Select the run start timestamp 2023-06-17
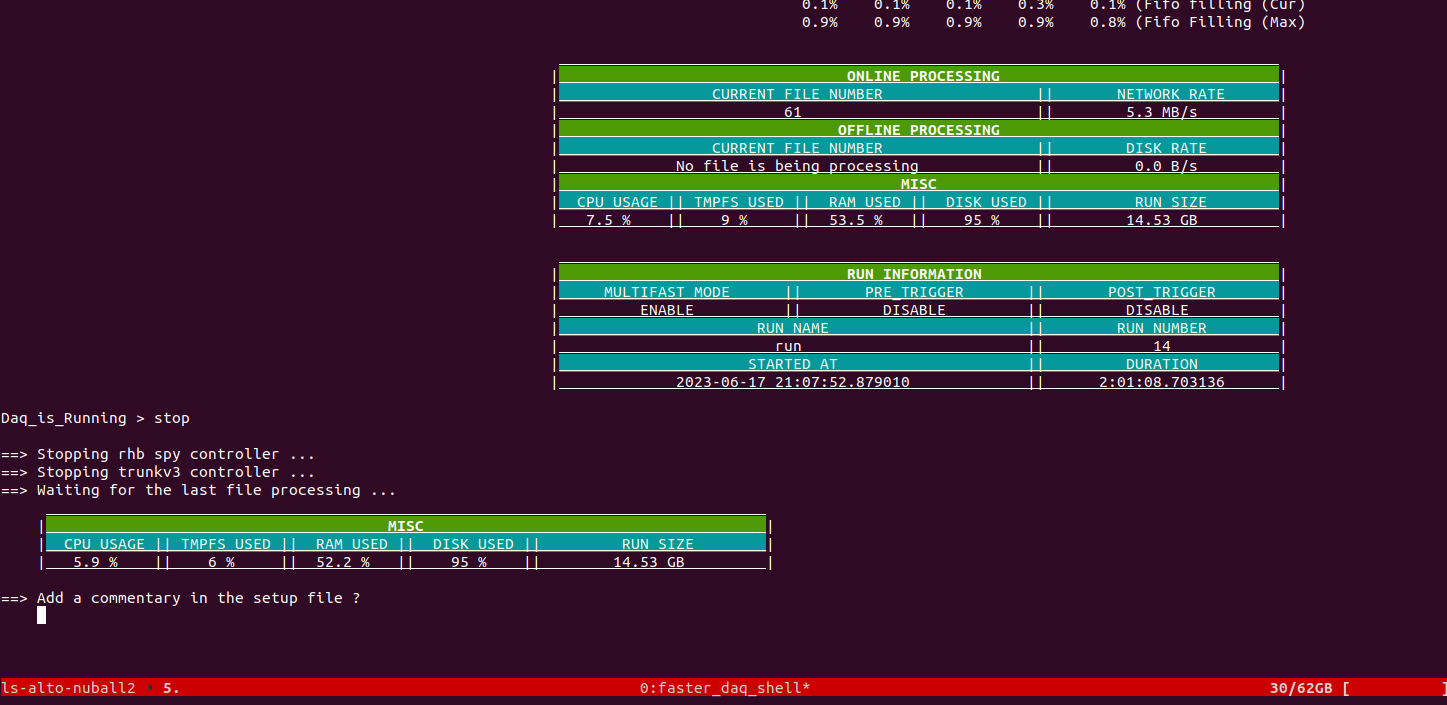The width and height of the screenshot is (1447, 705). coord(792,382)
